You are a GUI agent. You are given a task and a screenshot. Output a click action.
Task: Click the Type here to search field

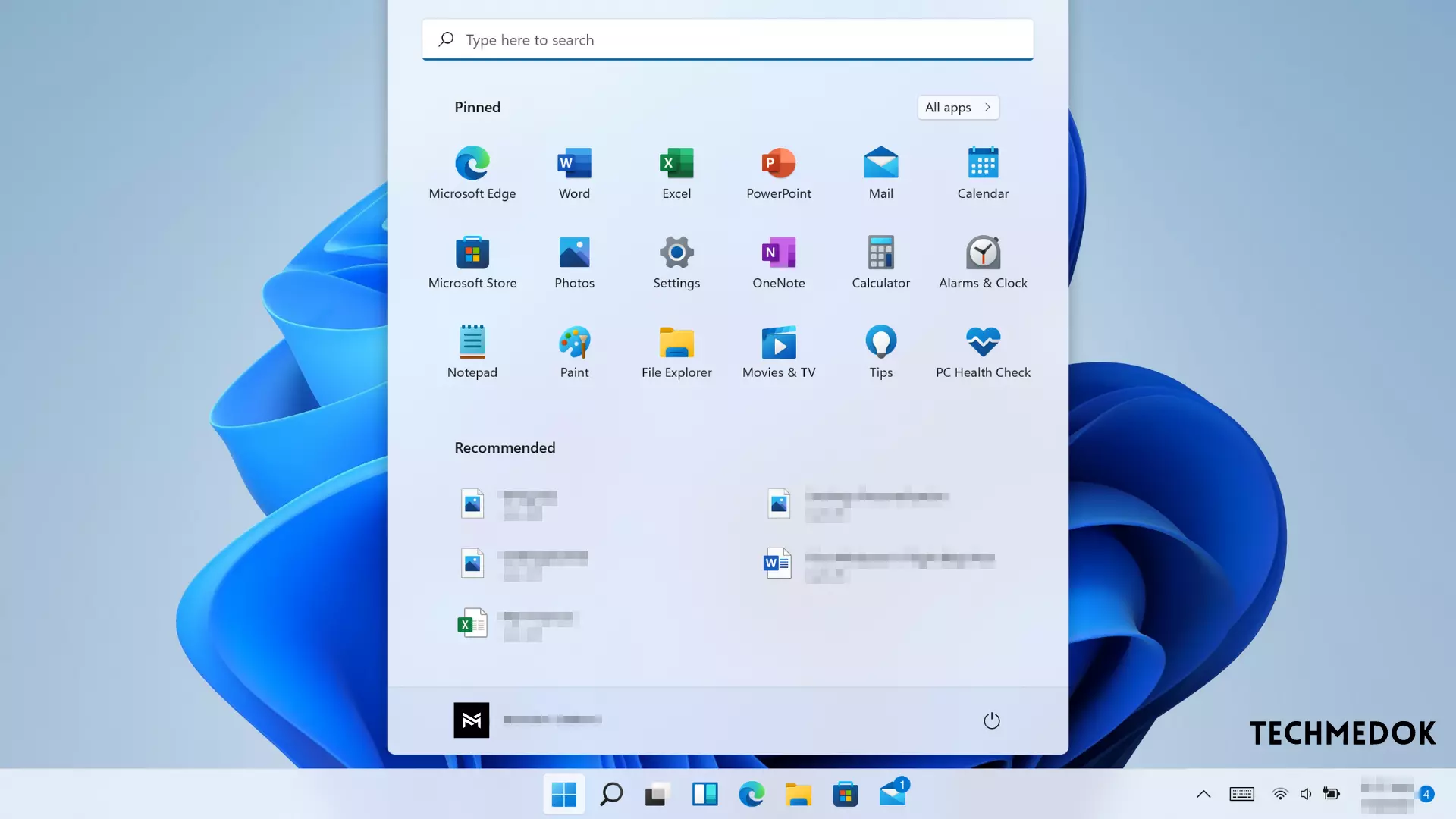727,39
